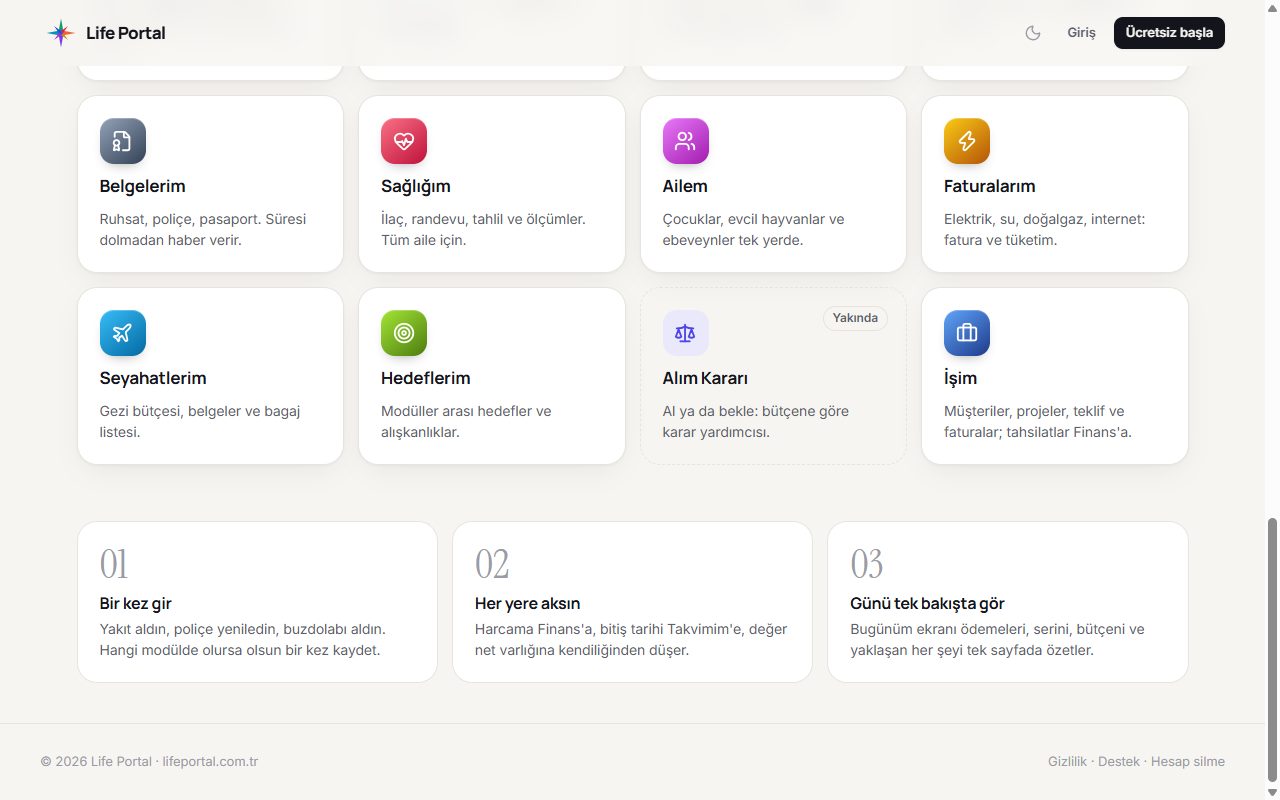Click the Yakında badge

[855, 318]
